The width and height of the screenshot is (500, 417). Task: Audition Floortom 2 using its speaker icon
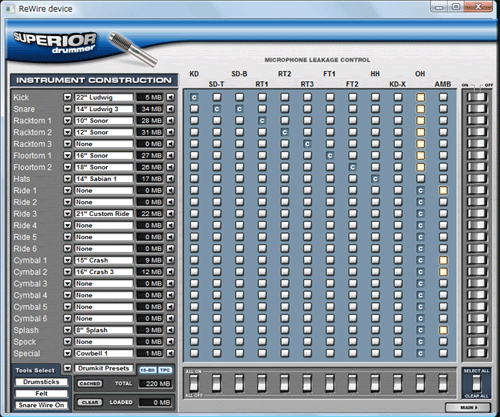171,167
